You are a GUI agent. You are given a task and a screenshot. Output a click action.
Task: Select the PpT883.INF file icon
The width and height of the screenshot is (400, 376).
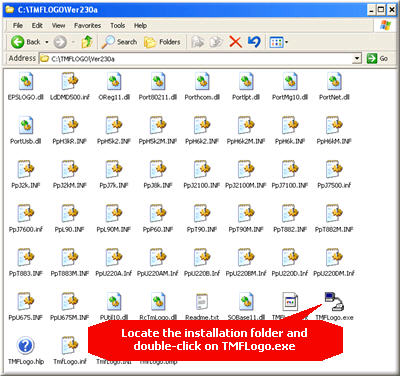[26, 257]
